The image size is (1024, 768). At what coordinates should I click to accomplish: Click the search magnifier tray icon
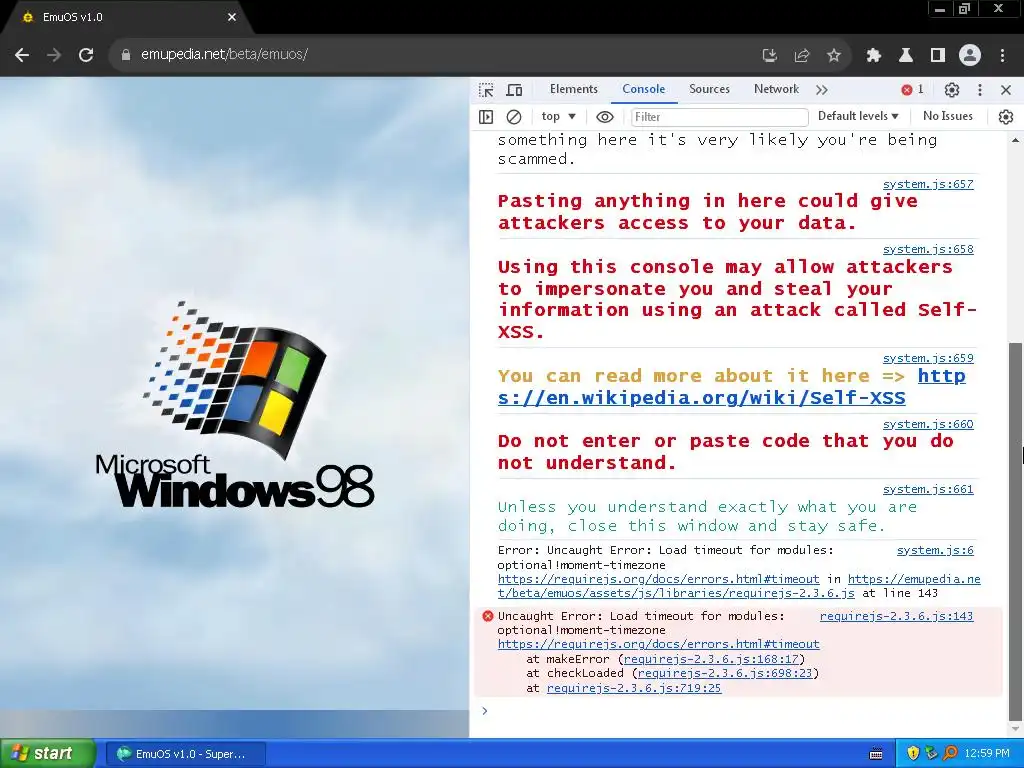pyautogui.click(x=950, y=754)
